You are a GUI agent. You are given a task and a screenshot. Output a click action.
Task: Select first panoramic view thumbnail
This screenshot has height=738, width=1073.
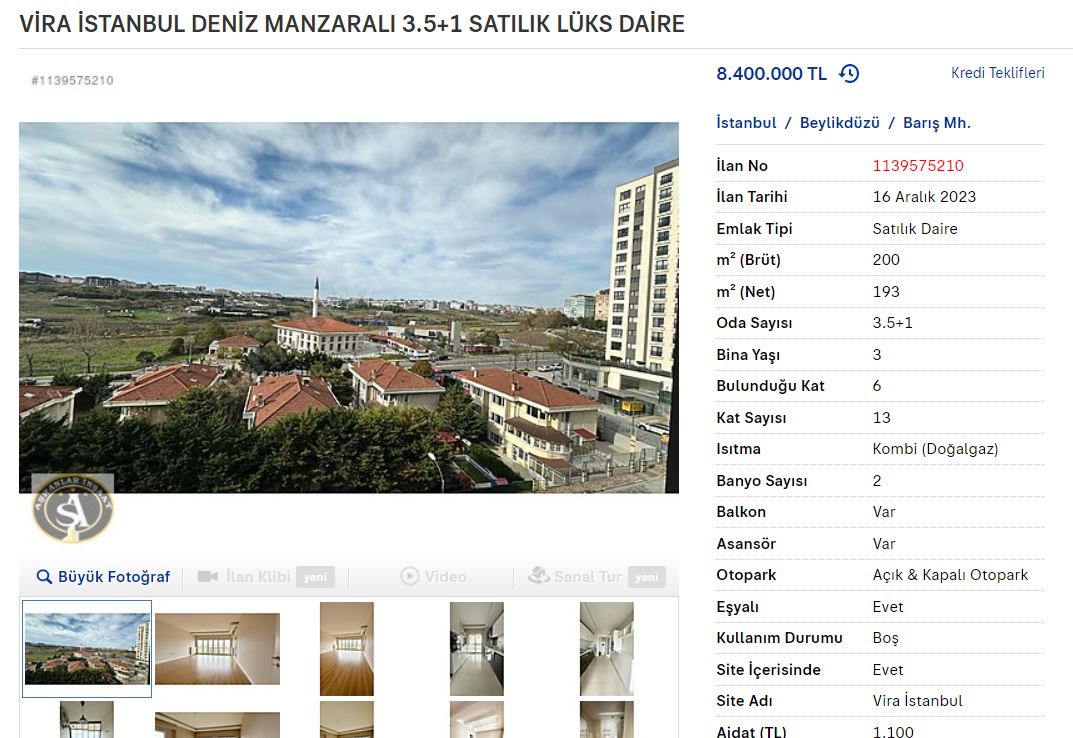[87, 649]
